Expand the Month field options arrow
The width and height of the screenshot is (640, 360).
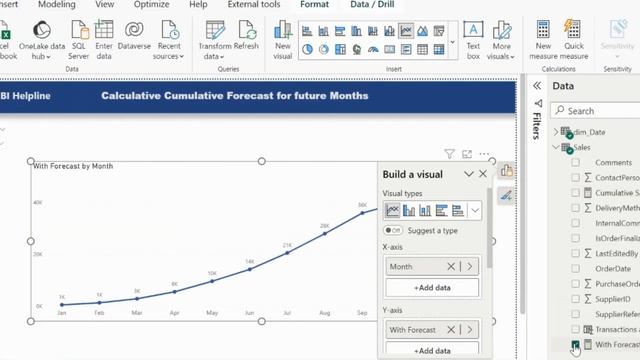coord(470,267)
